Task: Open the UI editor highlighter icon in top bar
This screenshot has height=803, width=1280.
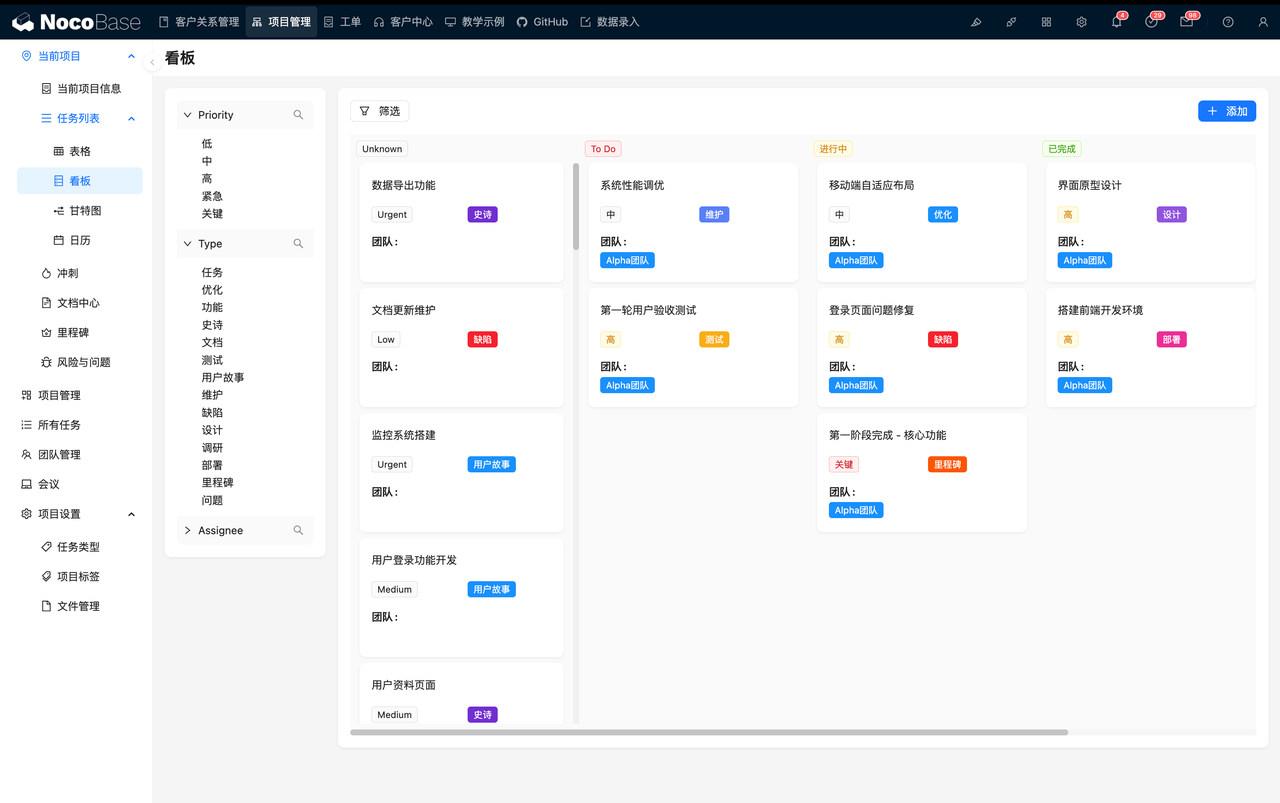Action: pyautogui.click(x=976, y=21)
